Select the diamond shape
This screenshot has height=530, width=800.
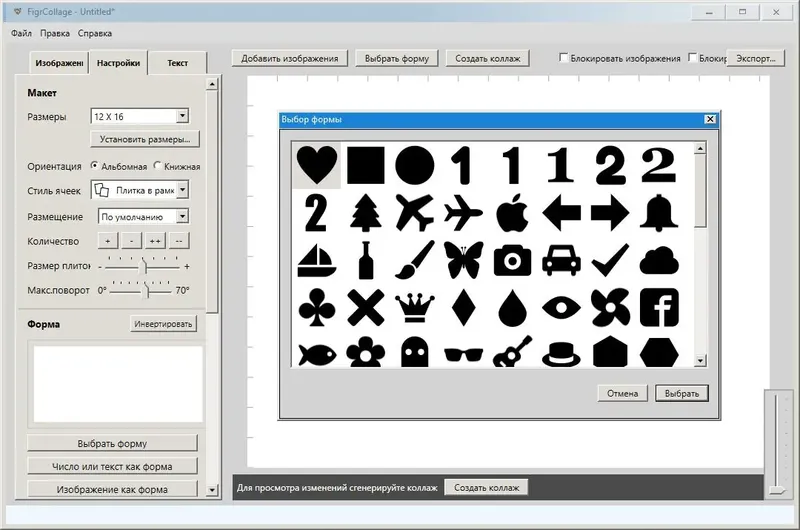(x=463, y=308)
